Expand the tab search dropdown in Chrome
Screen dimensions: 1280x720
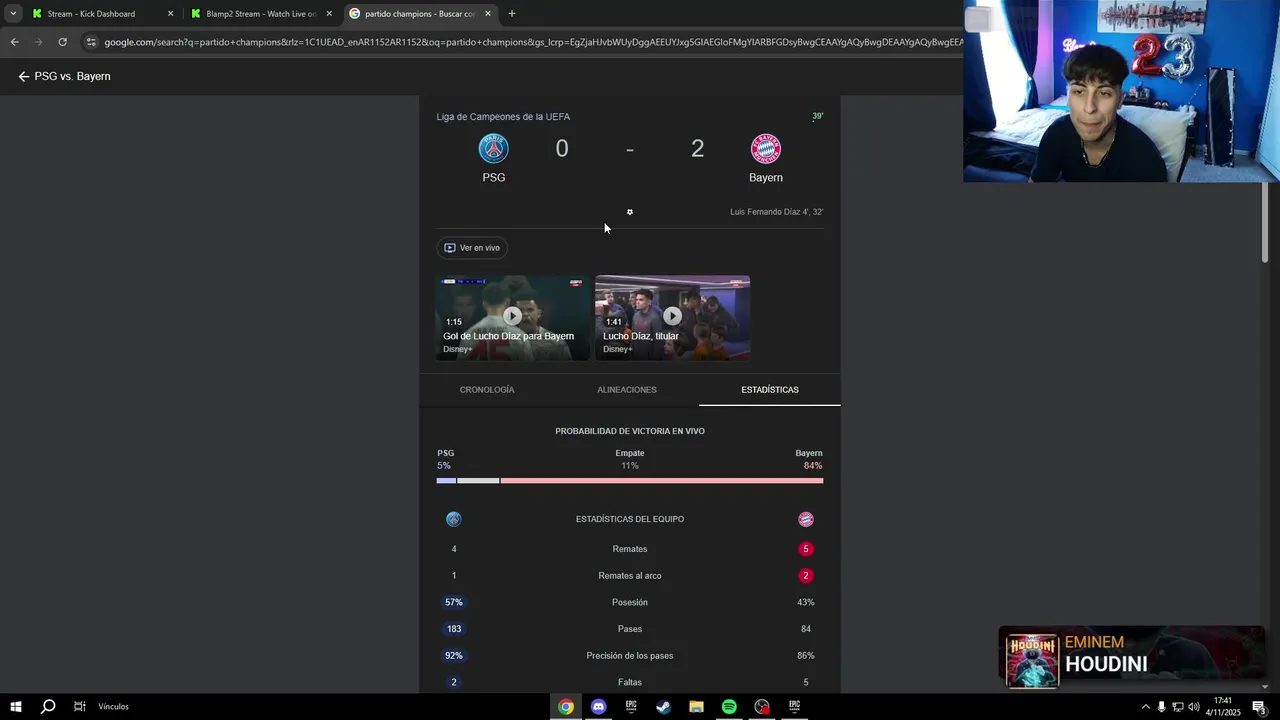[13, 14]
